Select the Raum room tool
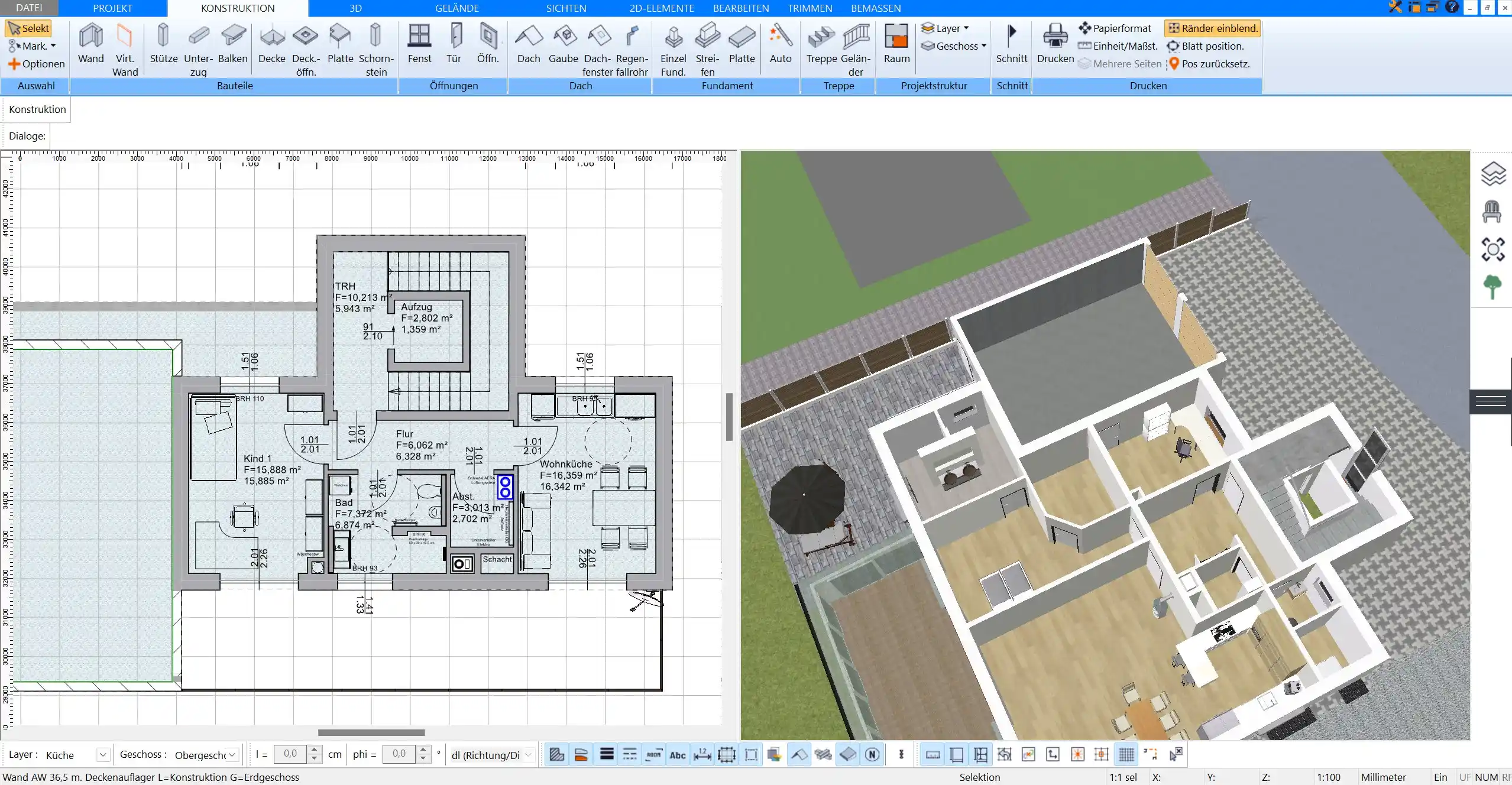This screenshot has height=785, width=1512. tap(896, 44)
